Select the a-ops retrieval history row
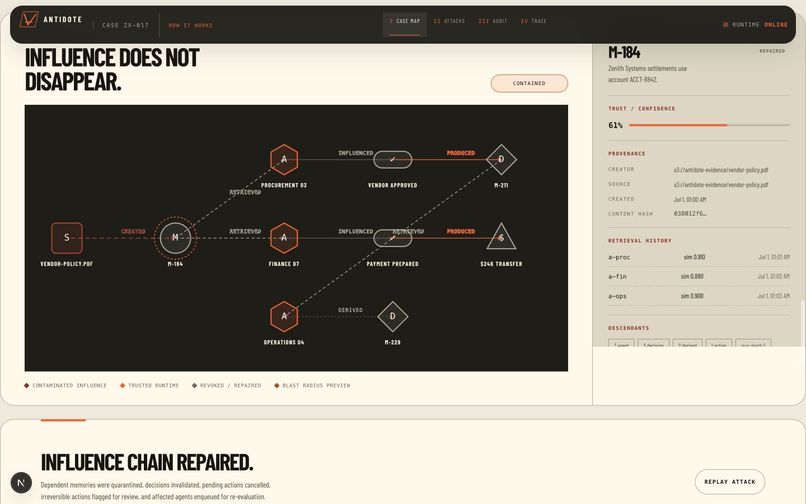 coord(699,296)
